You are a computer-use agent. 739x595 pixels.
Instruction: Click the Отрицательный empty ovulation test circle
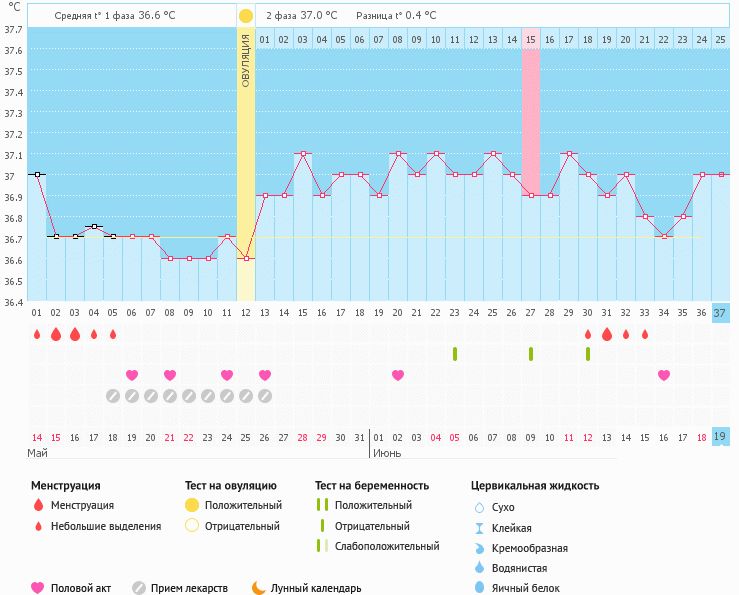coord(191,526)
